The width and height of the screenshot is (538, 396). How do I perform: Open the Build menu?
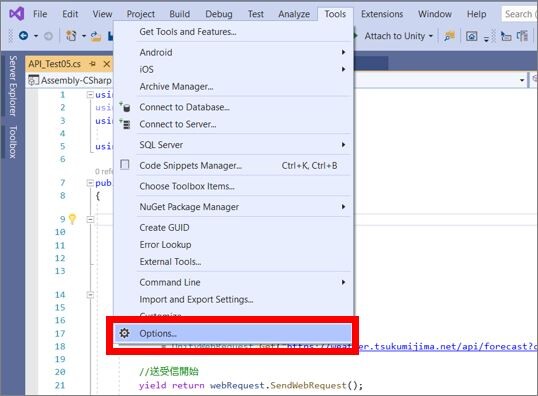(x=179, y=14)
